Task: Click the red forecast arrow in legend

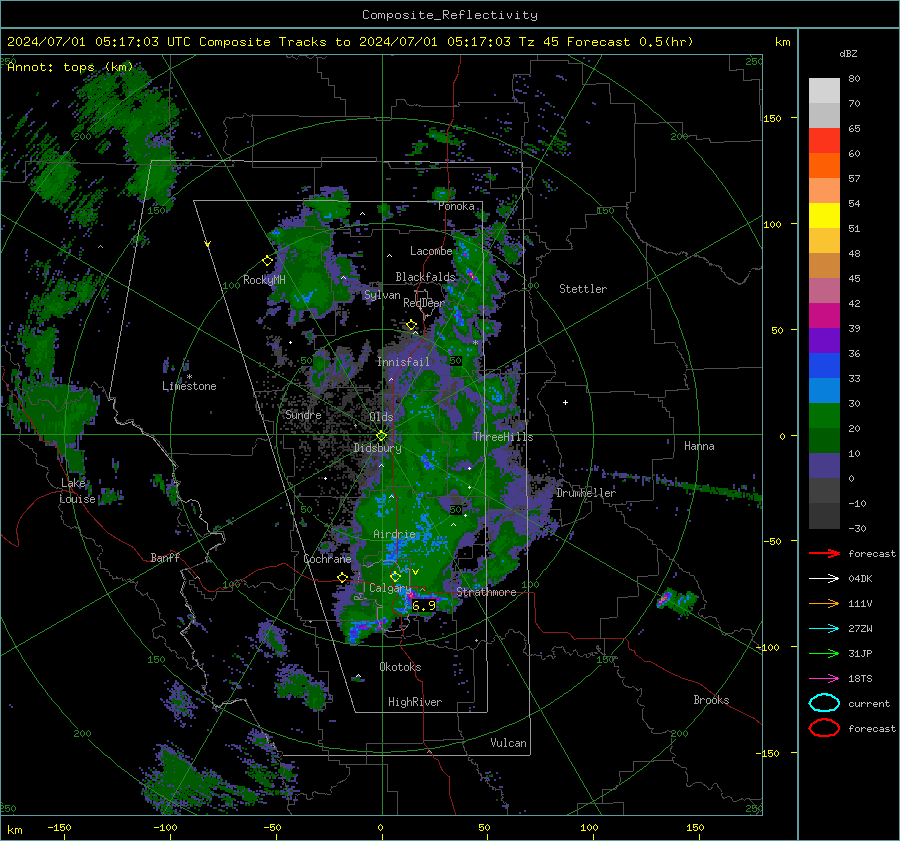Action: (x=824, y=553)
